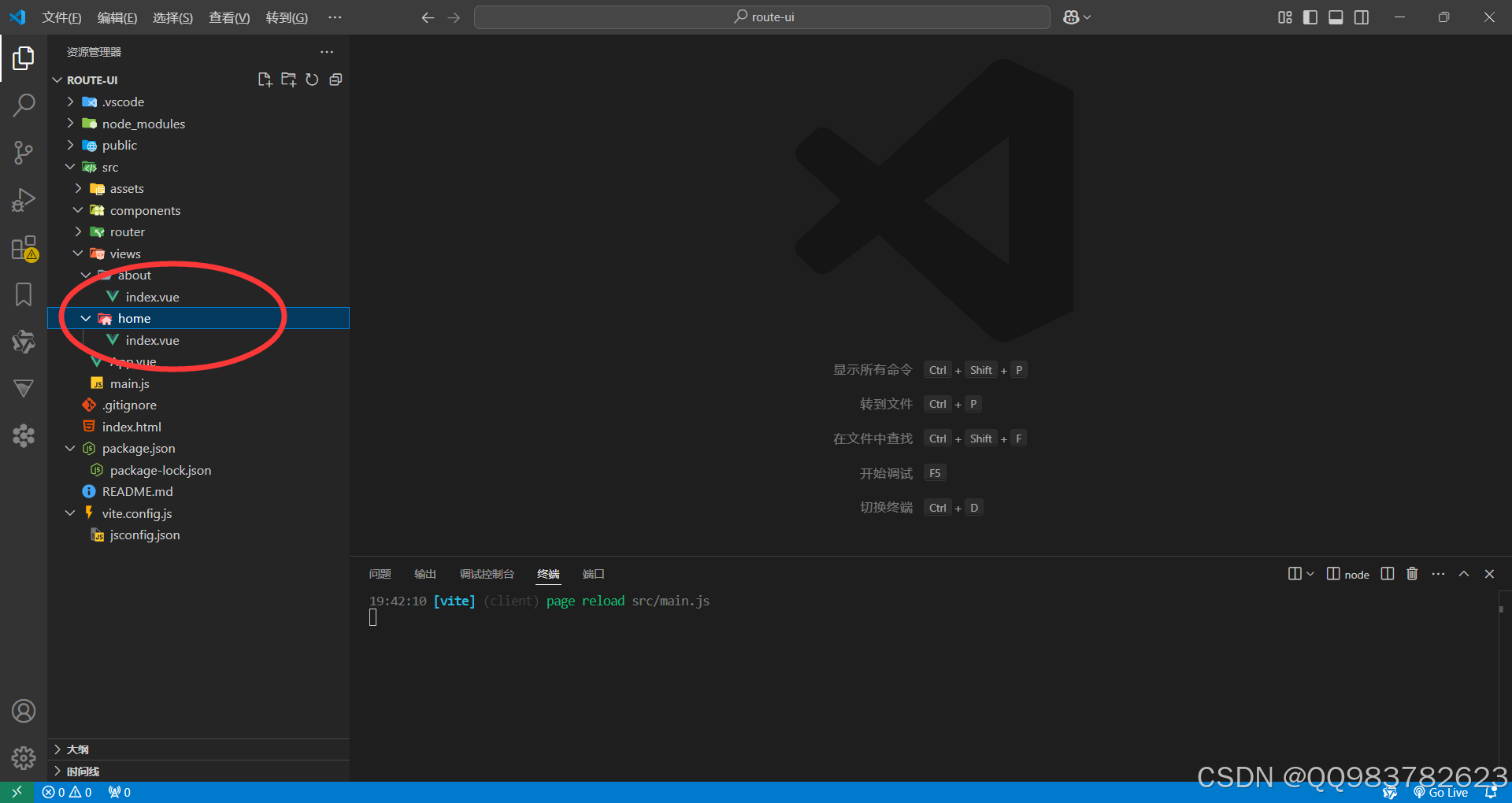
Task: Select the node terminal instance
Action: pyautogui.click(x=1348, y=574)
